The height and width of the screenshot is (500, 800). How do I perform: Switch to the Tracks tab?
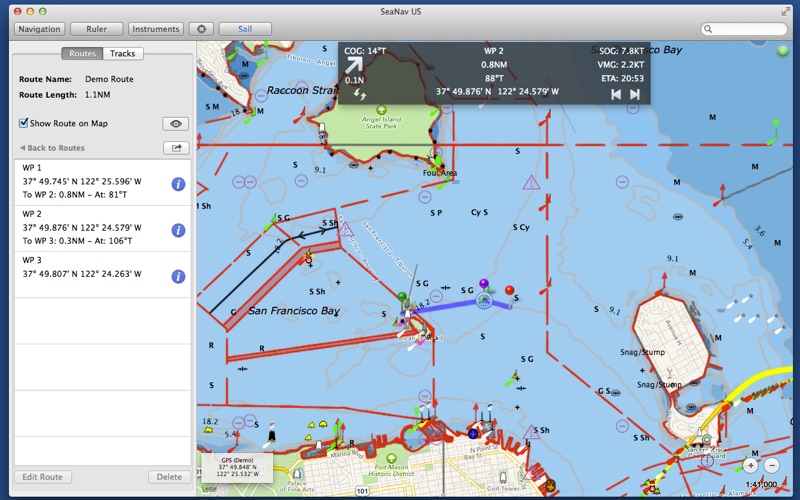coord(123,53)
